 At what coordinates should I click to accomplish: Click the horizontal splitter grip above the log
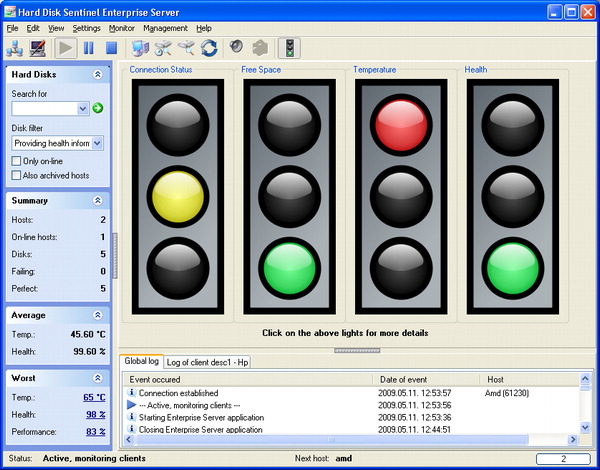click(357, 351)
